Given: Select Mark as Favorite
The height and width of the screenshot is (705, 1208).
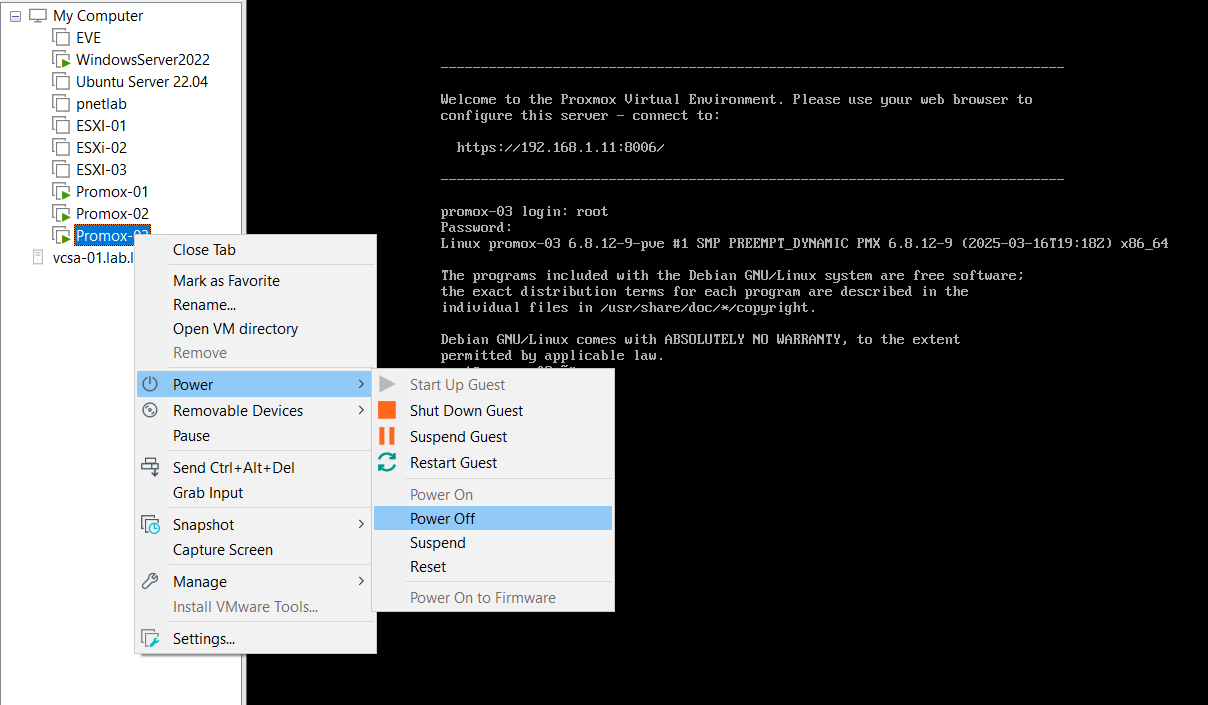Looking at the screenshot, I should (x=226, y=281).
